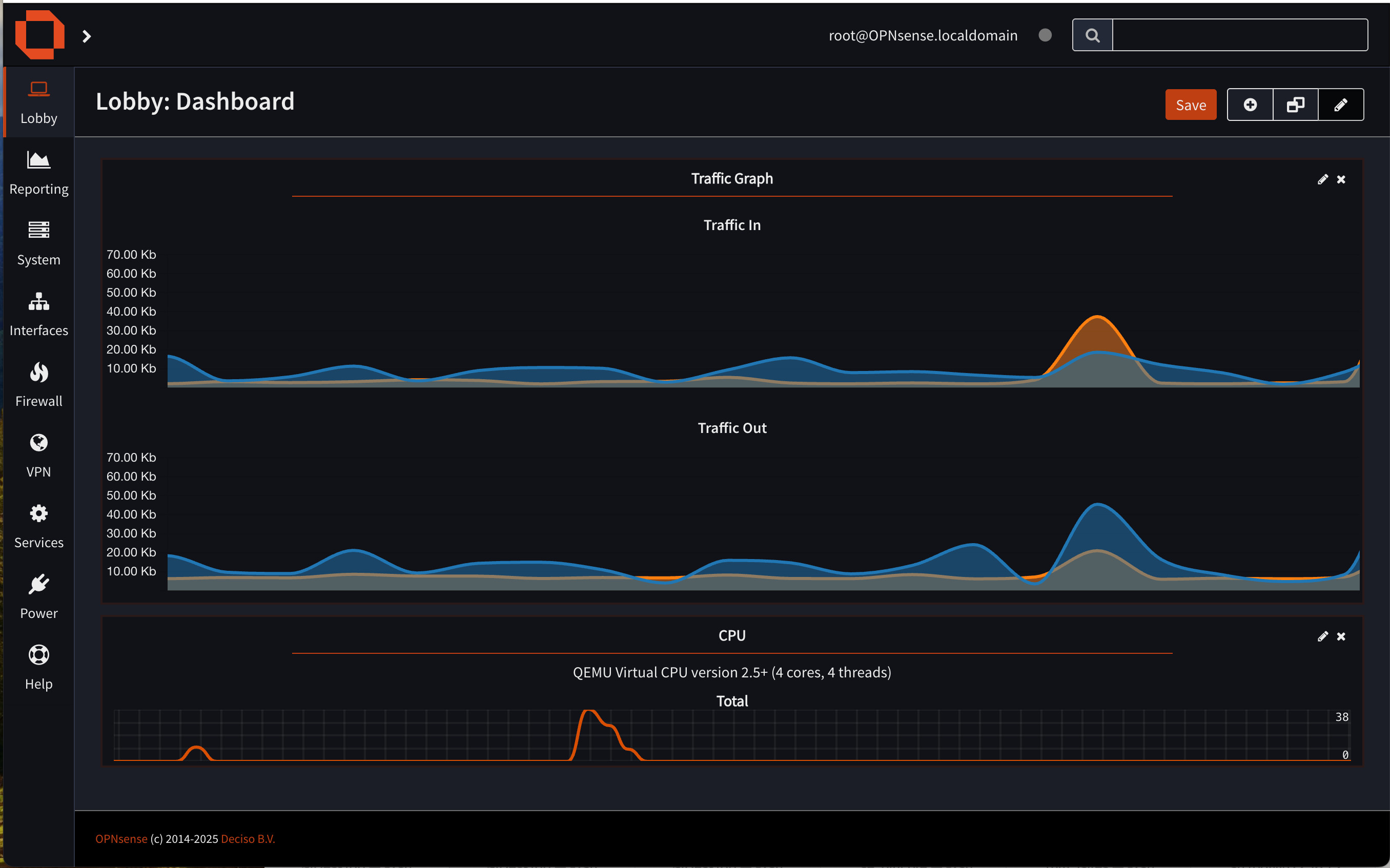Click in the top search input field
This screenshot has height=868, width=1390.
[x=1240, y=35]
